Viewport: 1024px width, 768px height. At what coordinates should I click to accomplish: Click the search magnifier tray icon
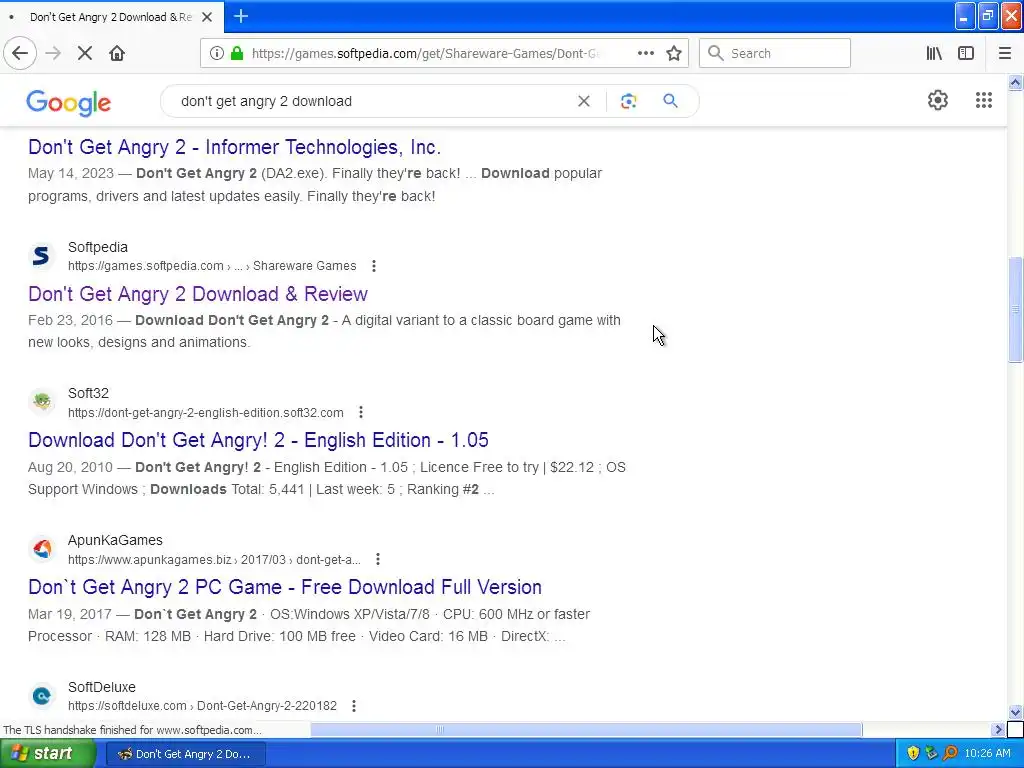[x=950, y=754]
